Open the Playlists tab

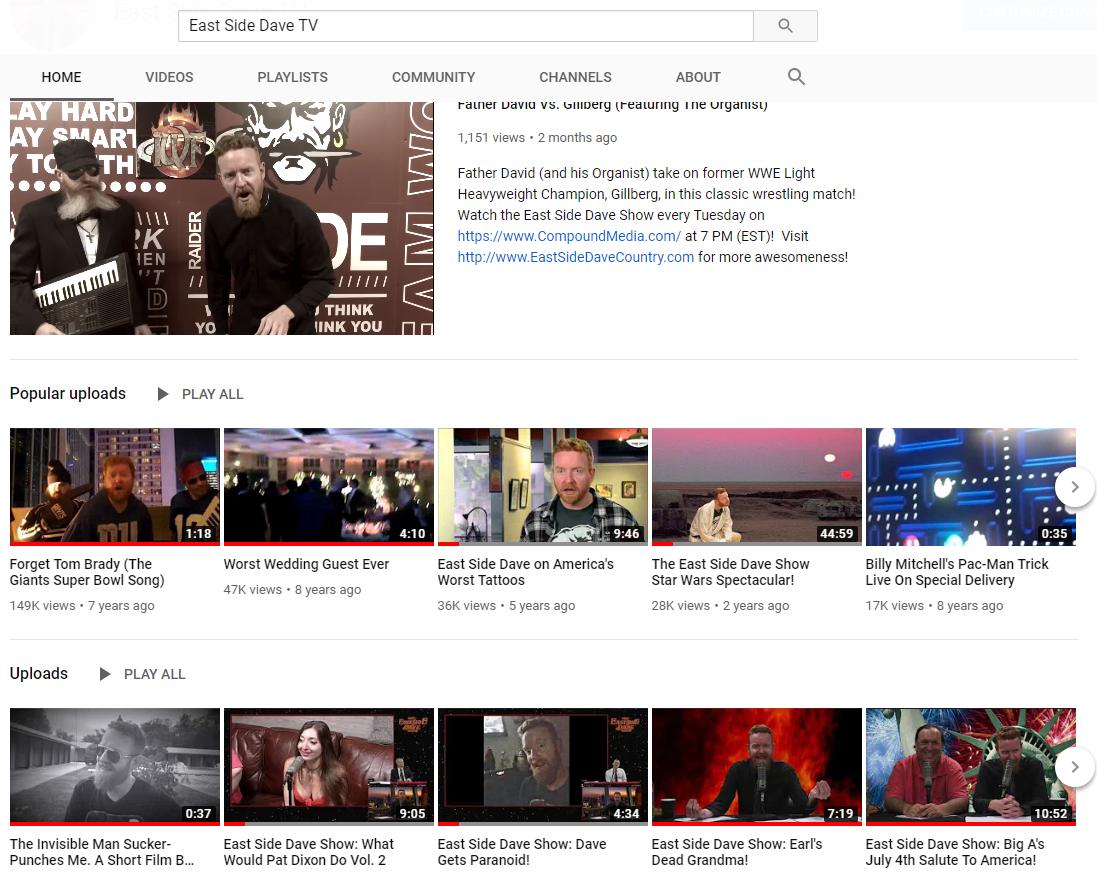coord(292,77)
